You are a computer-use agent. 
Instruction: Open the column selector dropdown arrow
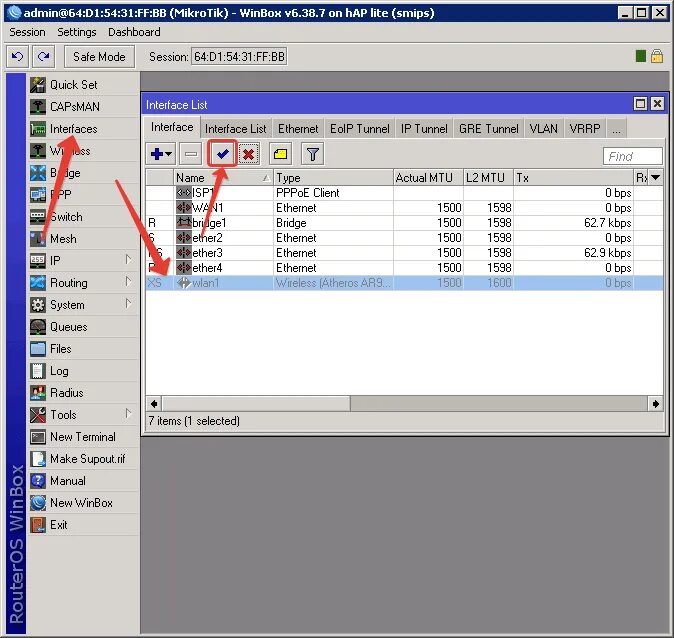656,178
